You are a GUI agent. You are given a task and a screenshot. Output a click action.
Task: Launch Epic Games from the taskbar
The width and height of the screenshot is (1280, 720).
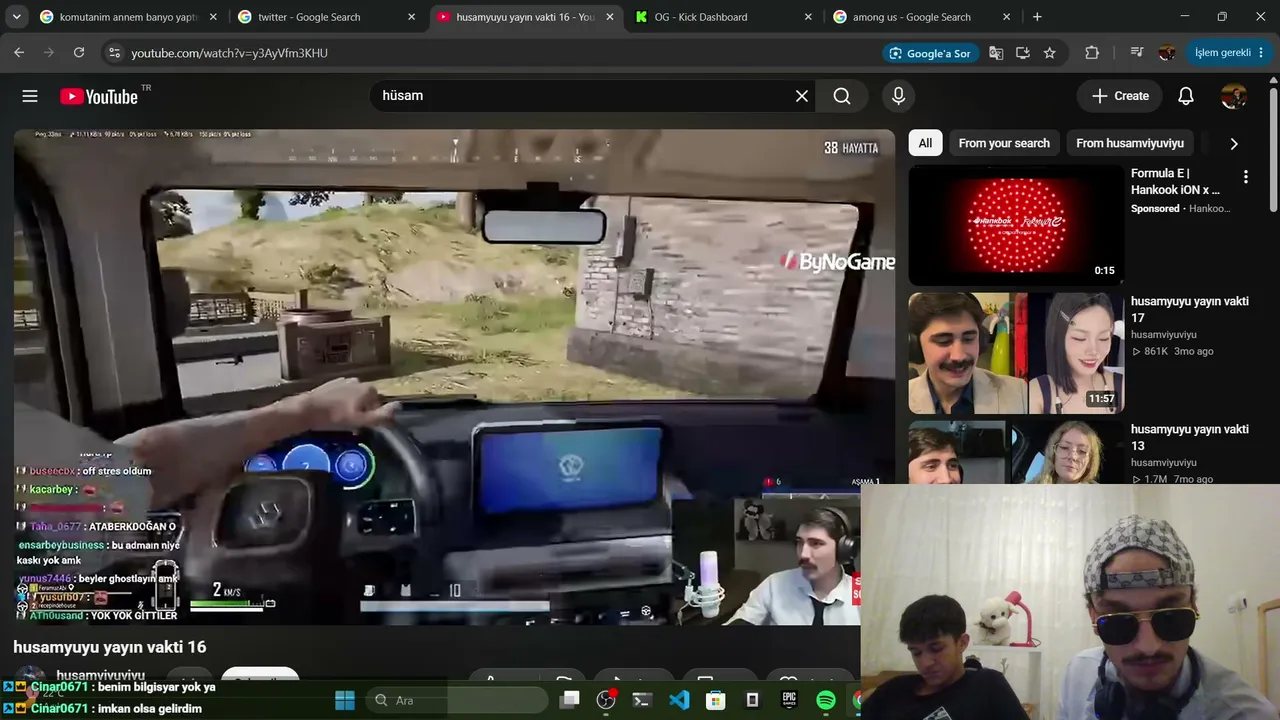tap(789, 700)
